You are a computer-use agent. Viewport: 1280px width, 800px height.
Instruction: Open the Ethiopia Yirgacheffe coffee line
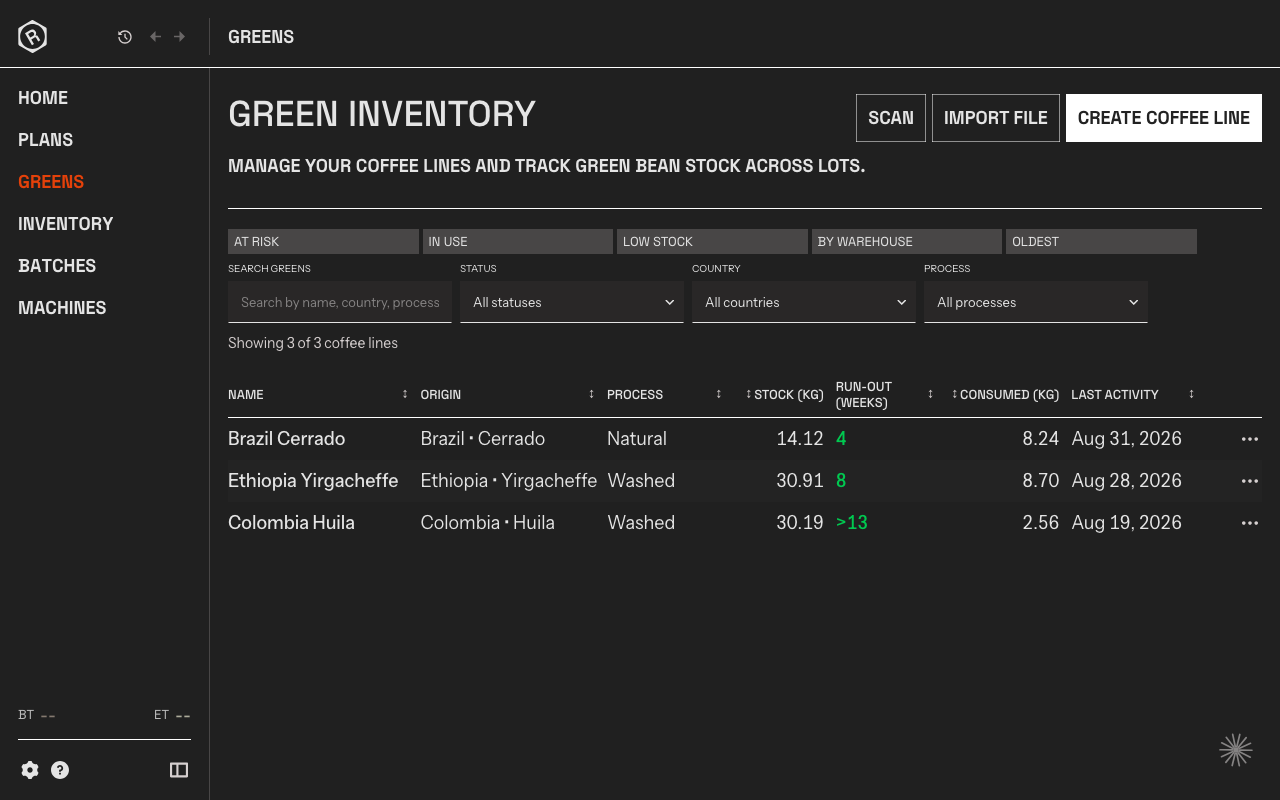[x=313, y=481]
